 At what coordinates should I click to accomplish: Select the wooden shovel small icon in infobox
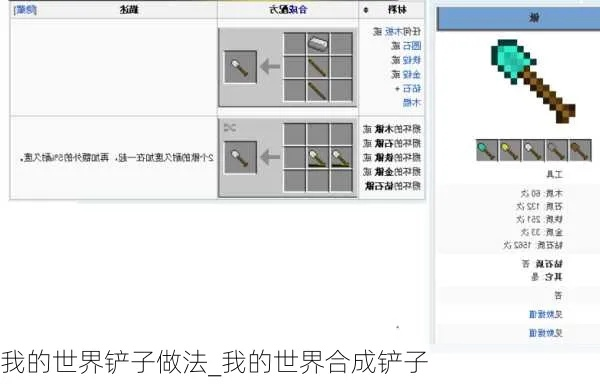[x=580, y=150]
